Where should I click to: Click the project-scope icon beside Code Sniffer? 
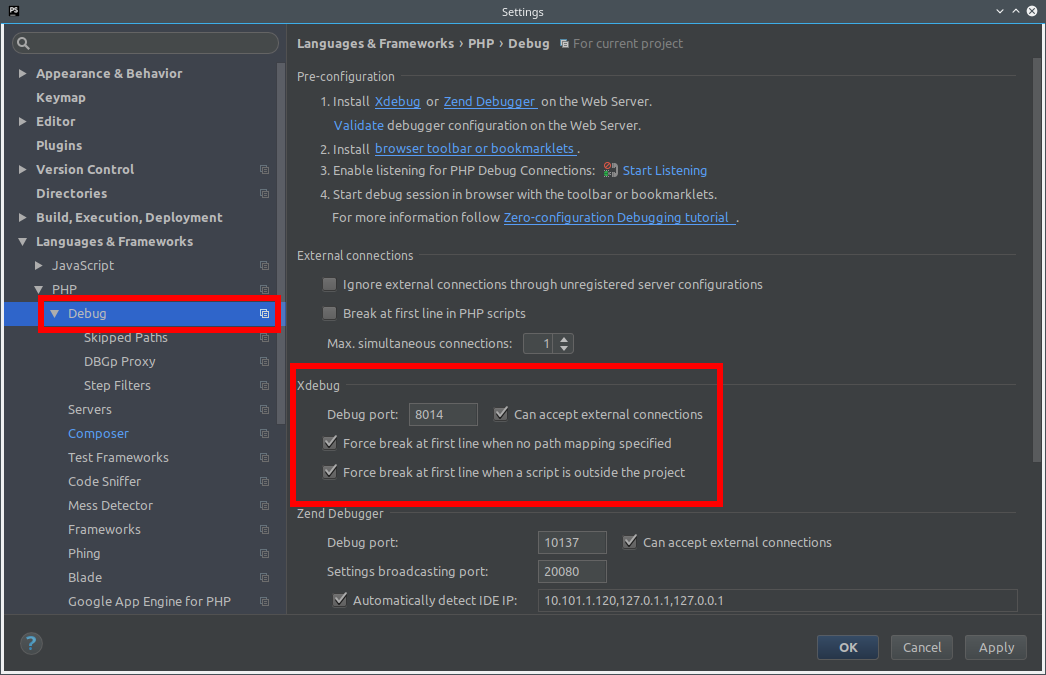(x=264, y=482)
